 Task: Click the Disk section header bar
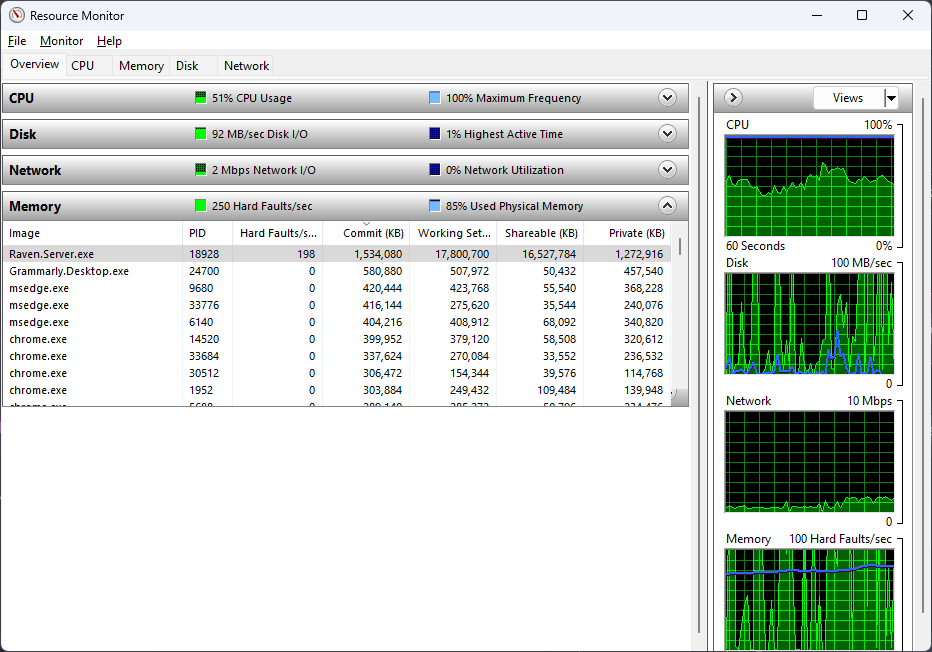point(345,134)
